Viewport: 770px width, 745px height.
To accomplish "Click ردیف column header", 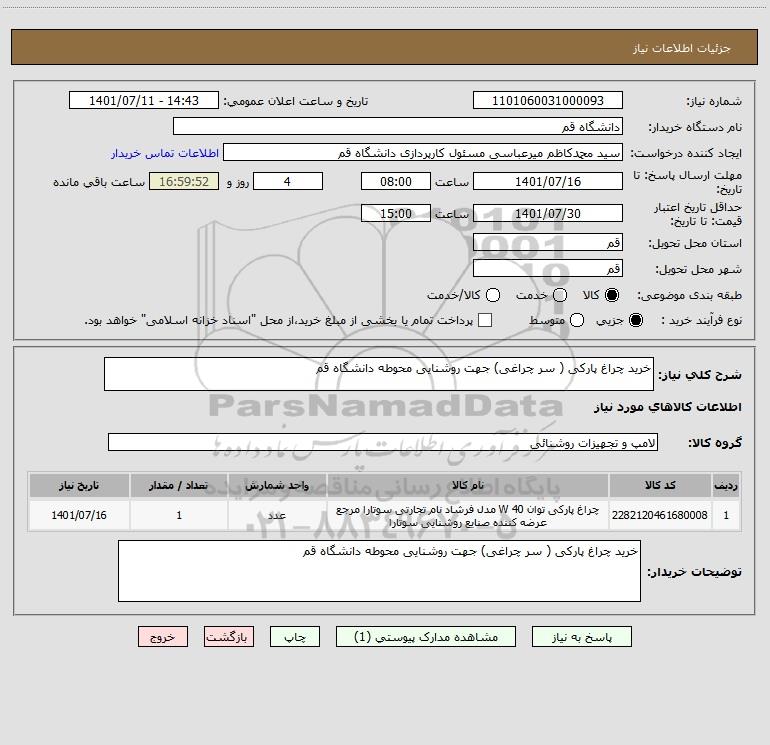I will [x=726, y=486].
